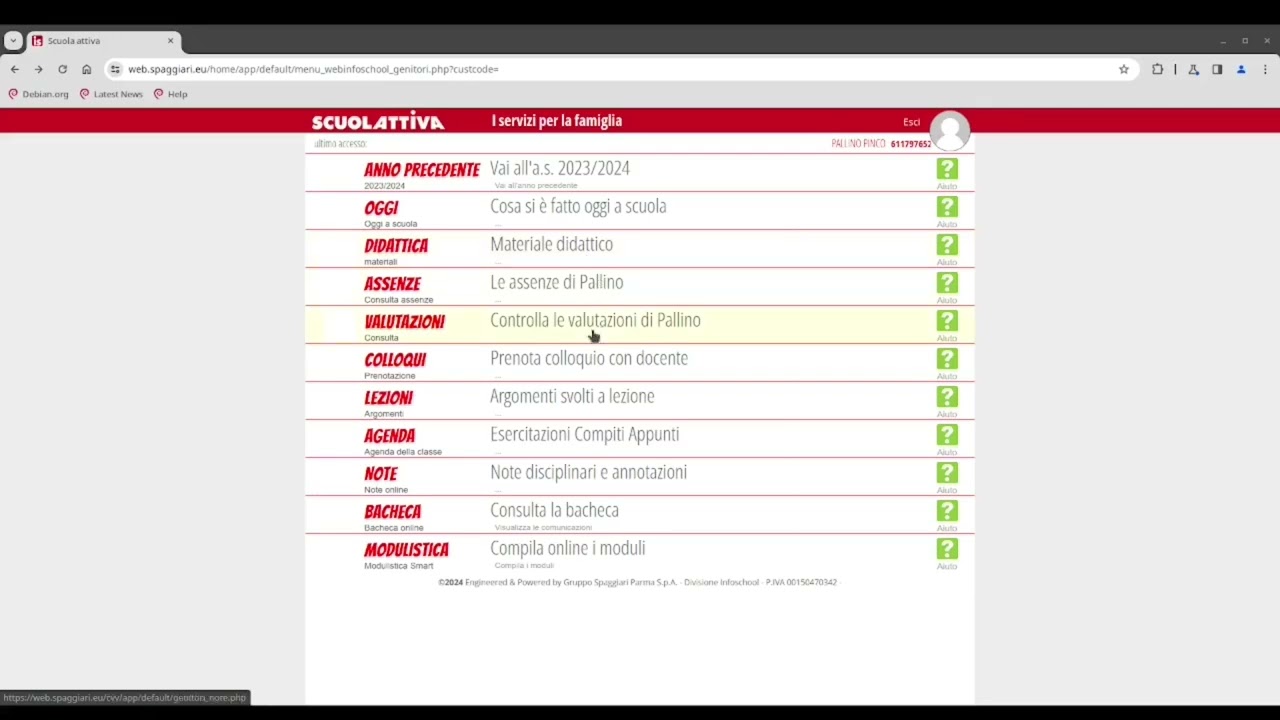Open the help icon beside Didattica
Screen dimensions: 1280x720
[x=947, y=245]
